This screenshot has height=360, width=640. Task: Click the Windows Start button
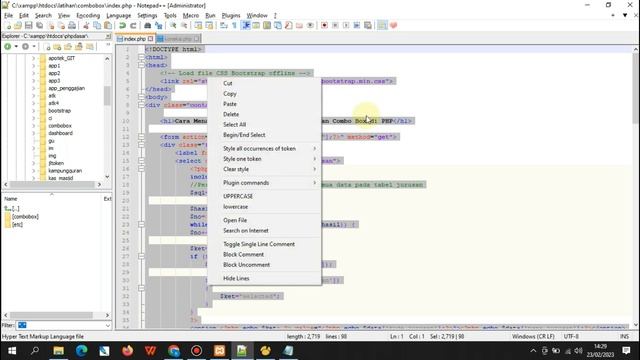coord(12,351)
